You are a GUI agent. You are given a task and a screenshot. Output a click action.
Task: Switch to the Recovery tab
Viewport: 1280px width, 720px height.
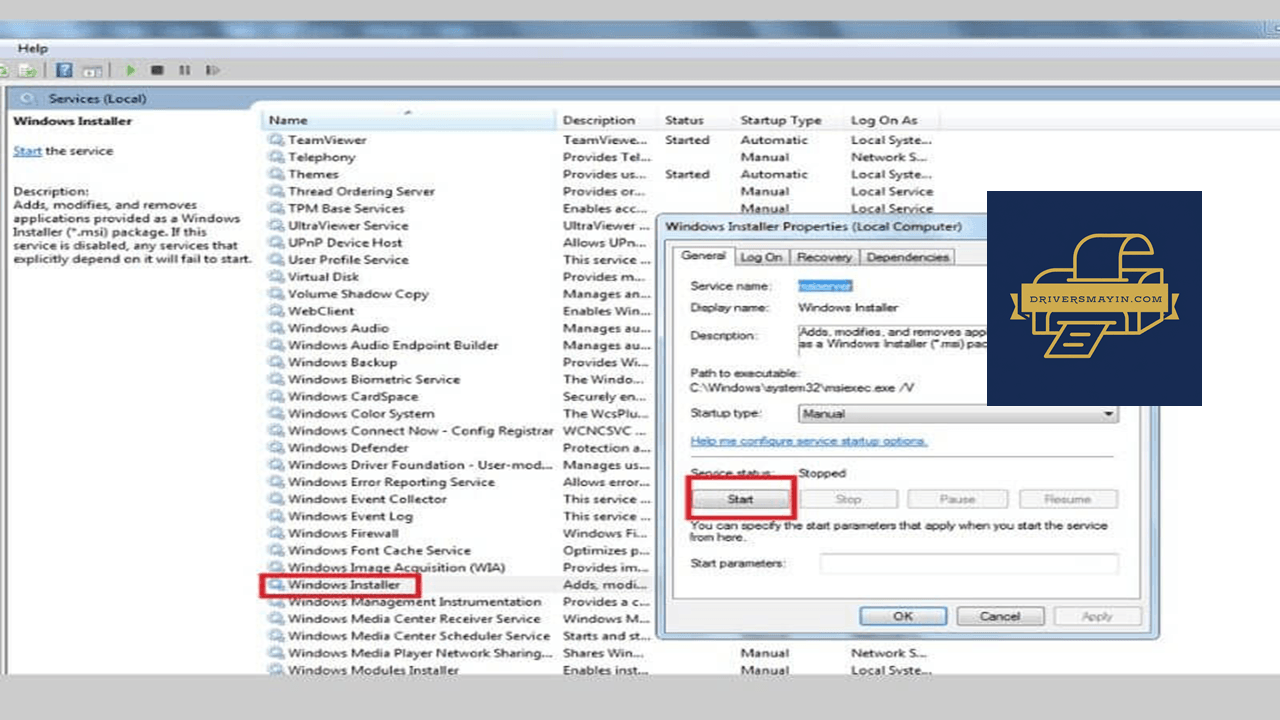click(825, 257)
